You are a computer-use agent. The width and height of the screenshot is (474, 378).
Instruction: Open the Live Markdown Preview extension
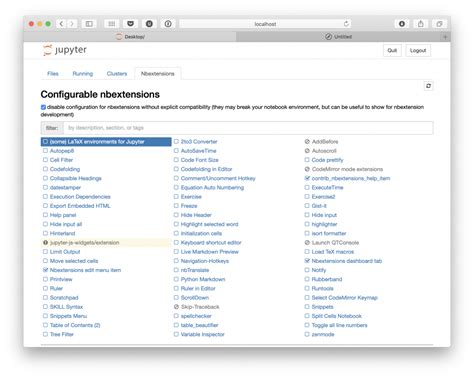pos(210,252)
